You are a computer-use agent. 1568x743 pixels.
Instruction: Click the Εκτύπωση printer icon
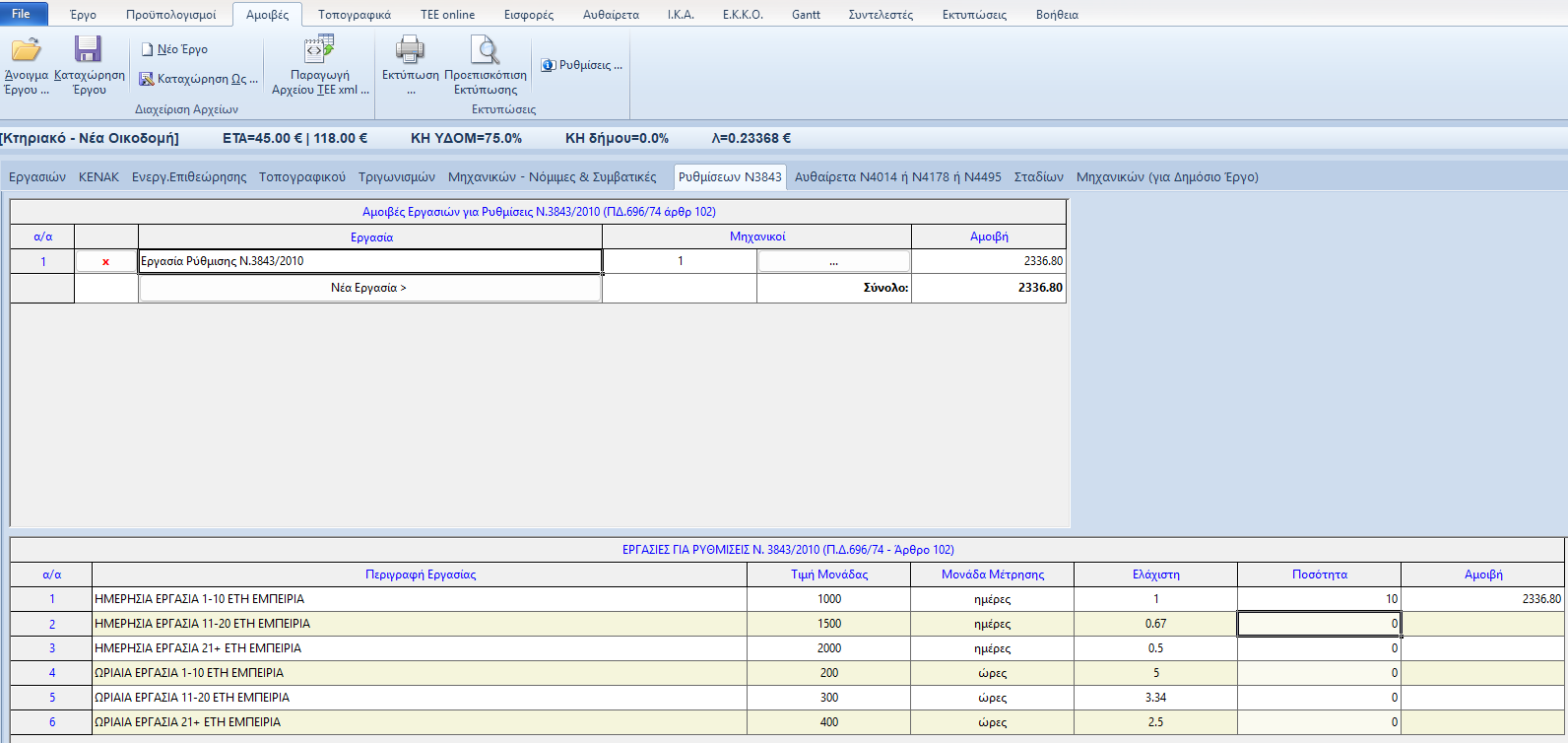[410, 50]
